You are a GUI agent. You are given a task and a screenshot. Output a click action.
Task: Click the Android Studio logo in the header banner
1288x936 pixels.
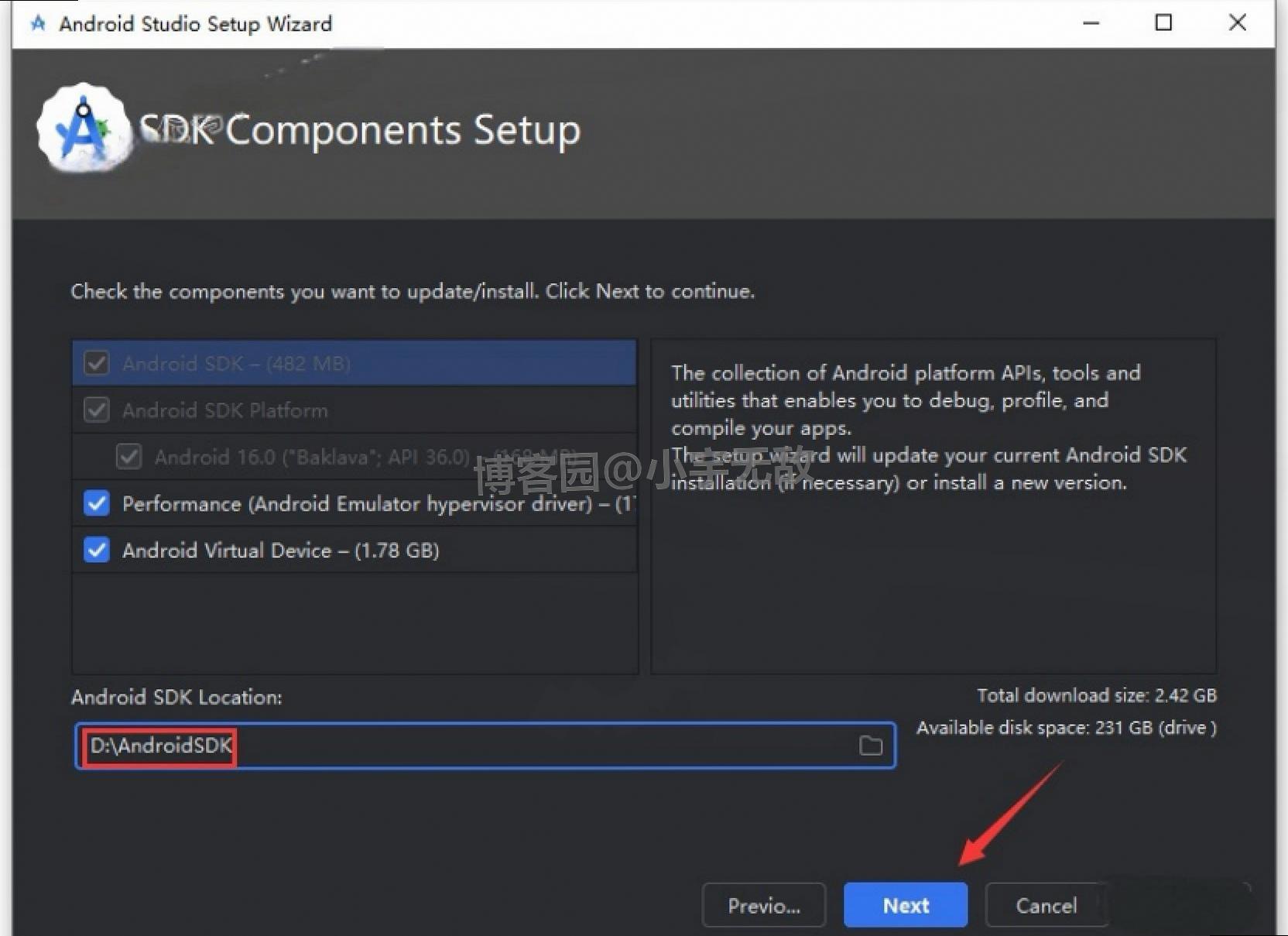[x=84, y=126]
